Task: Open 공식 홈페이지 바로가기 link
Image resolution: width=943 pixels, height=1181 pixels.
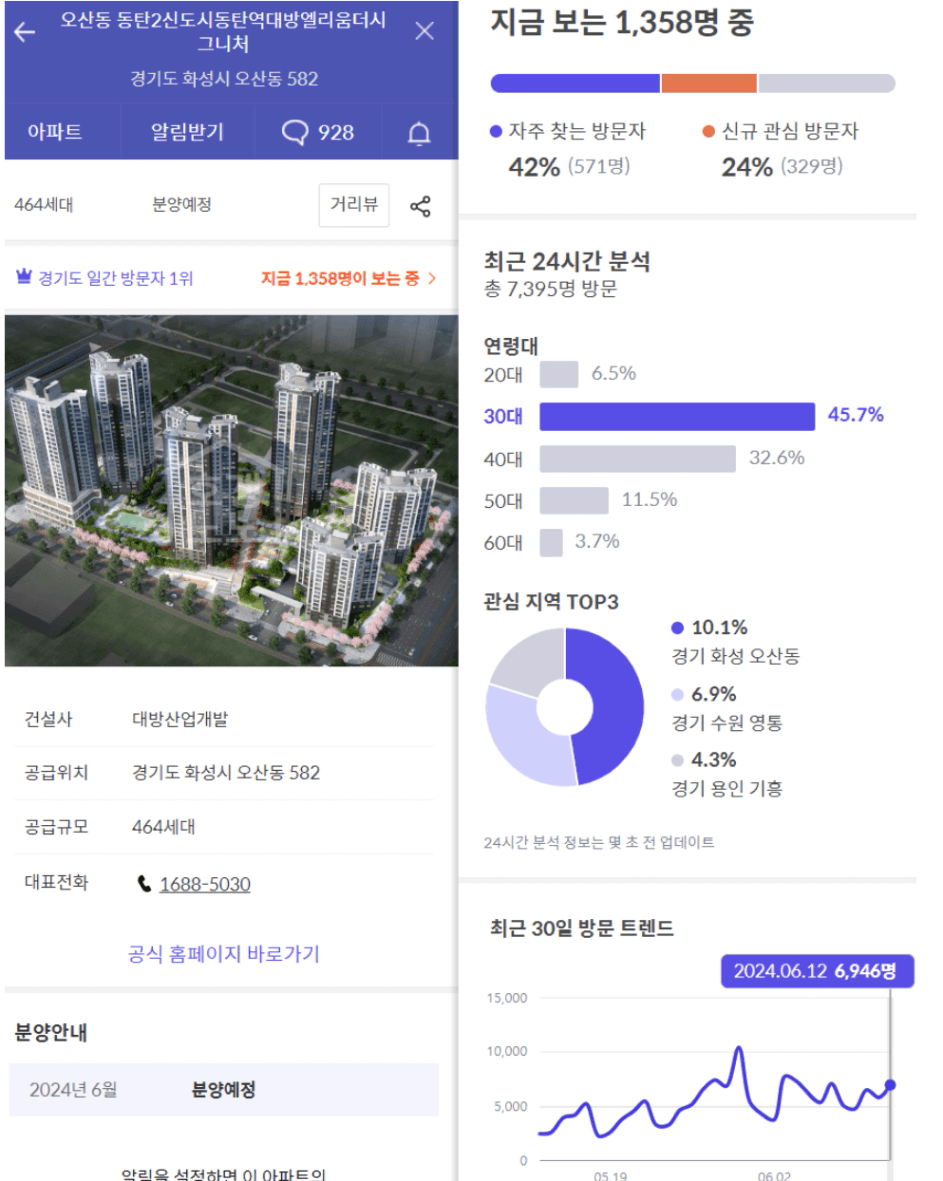Action: click(224, 954)
